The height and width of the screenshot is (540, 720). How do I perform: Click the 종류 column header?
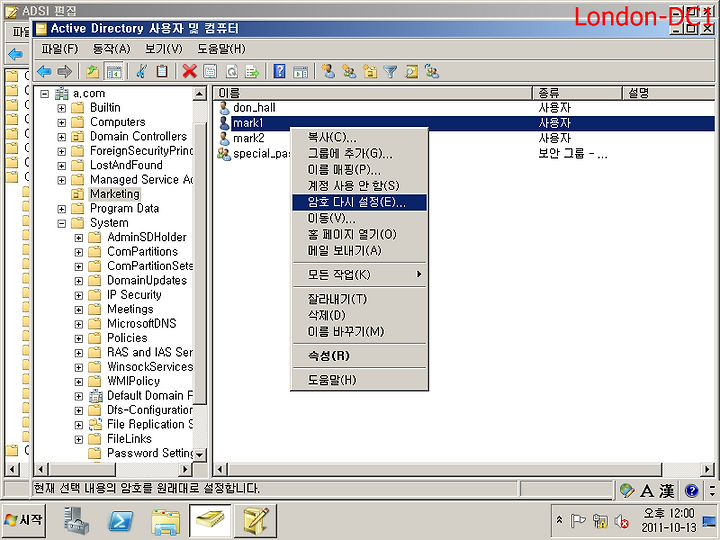577,93
